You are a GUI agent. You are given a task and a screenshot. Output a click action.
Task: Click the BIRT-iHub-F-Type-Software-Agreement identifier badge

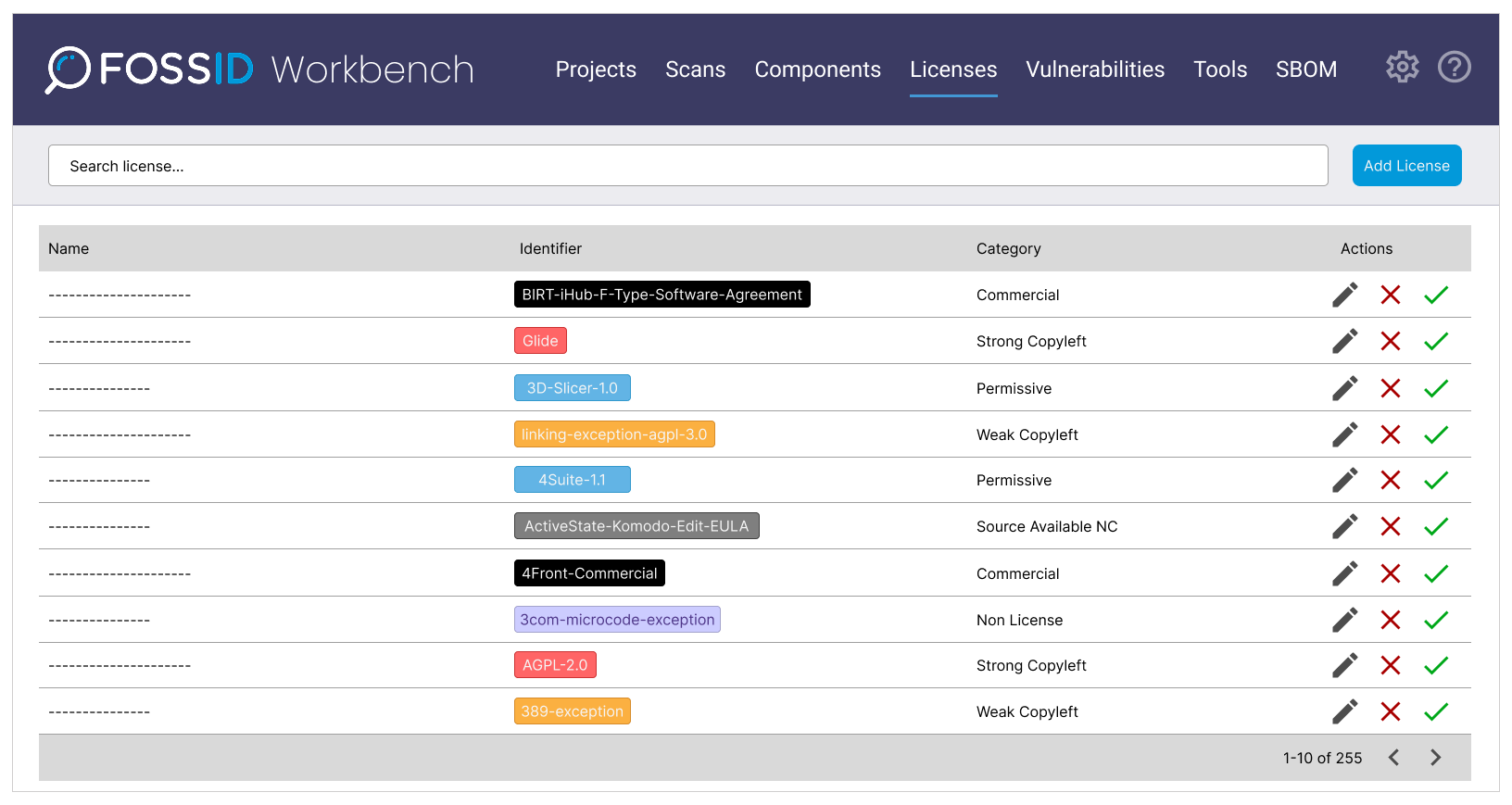pos(662,295)
